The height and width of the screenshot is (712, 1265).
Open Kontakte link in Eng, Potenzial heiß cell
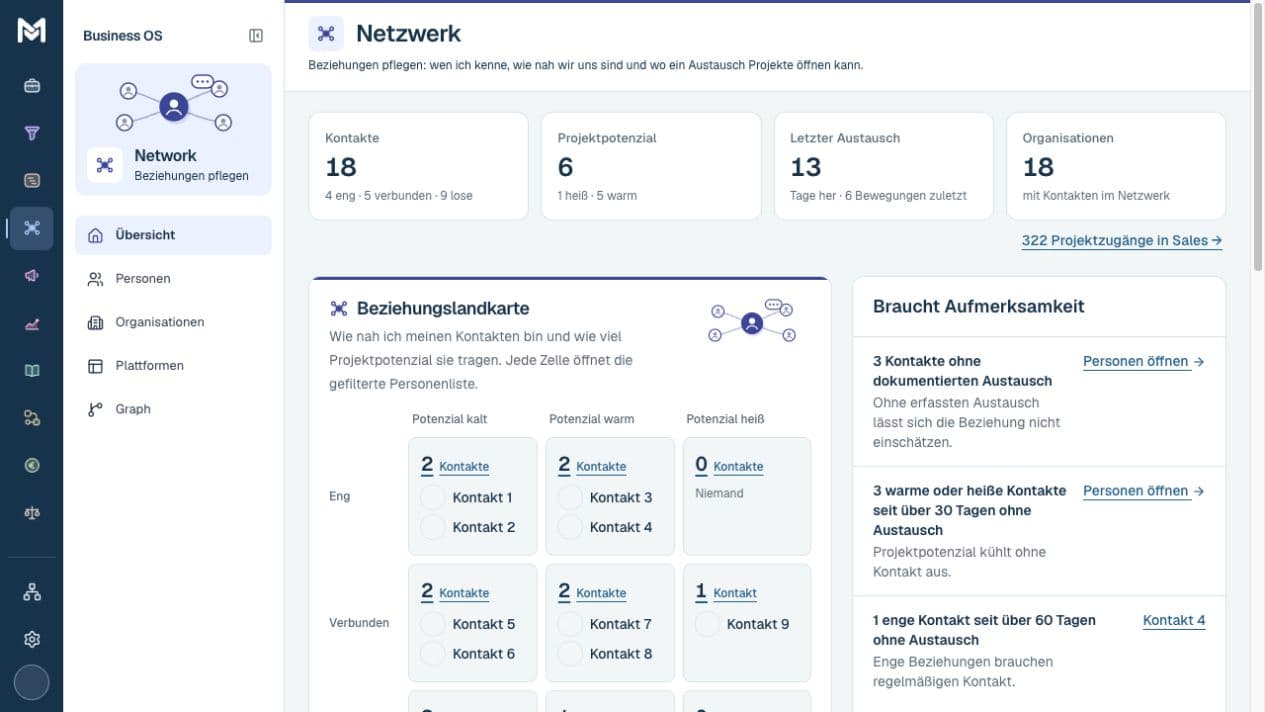[x=738, y=467]
